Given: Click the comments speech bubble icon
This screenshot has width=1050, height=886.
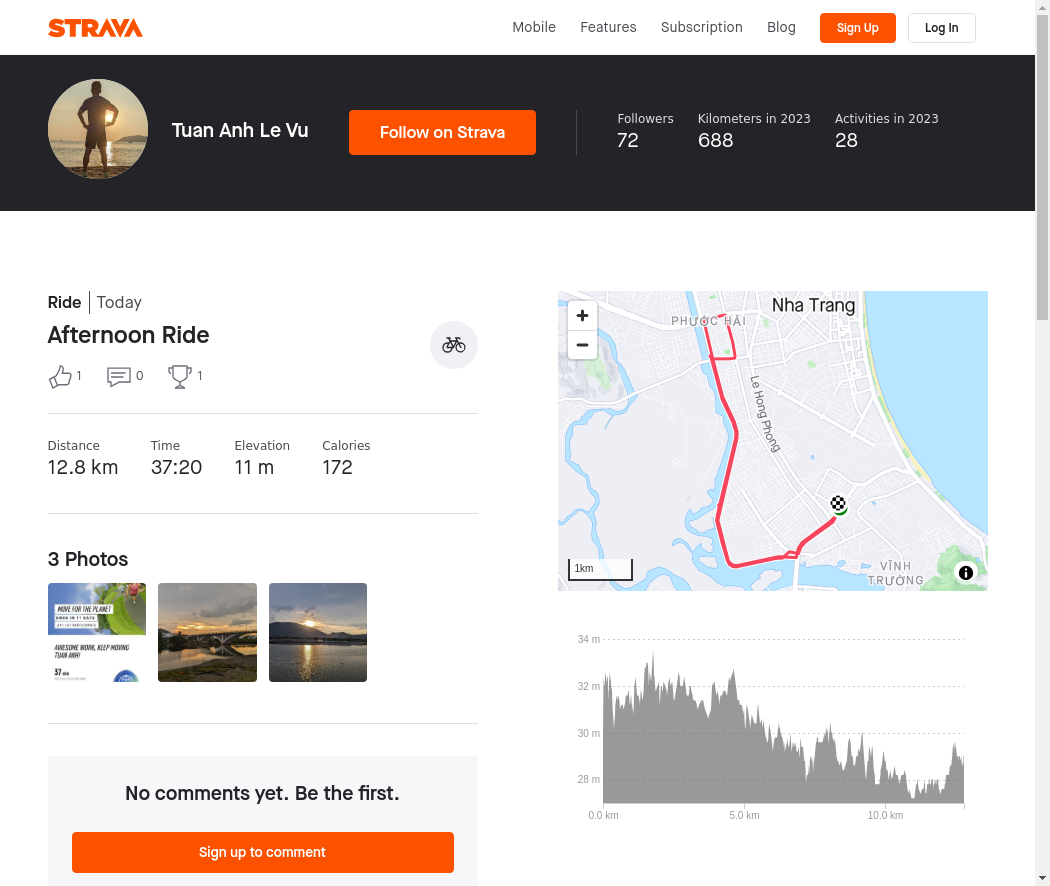Looking at the screenshot, I should pyautogui.click(x=119, y=376).
